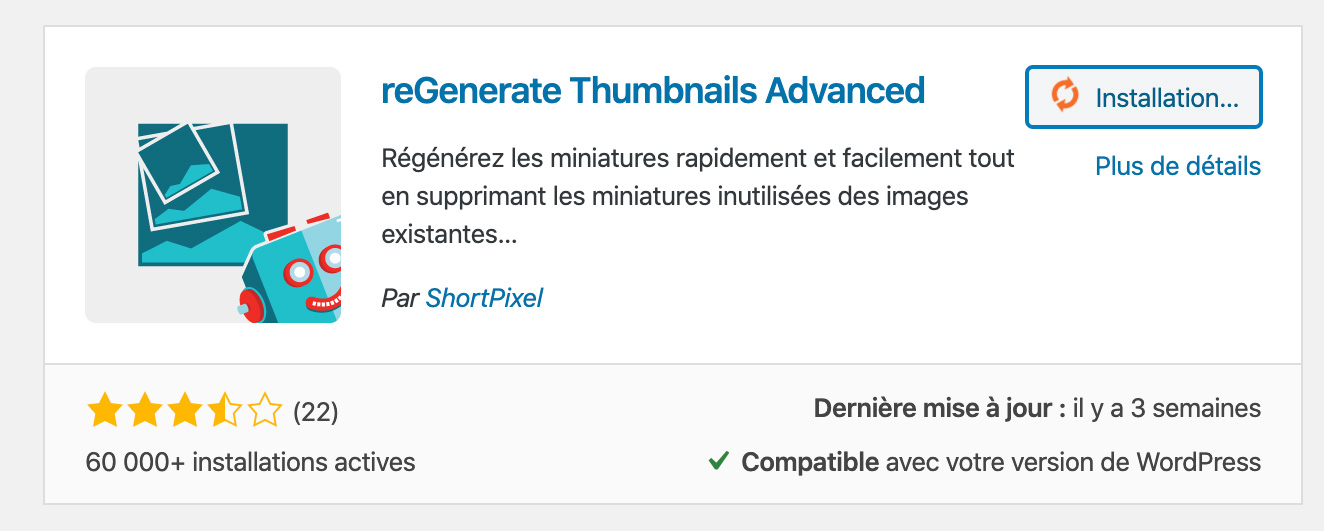
Task: Click the bold Compatible label
Action: 810,462
